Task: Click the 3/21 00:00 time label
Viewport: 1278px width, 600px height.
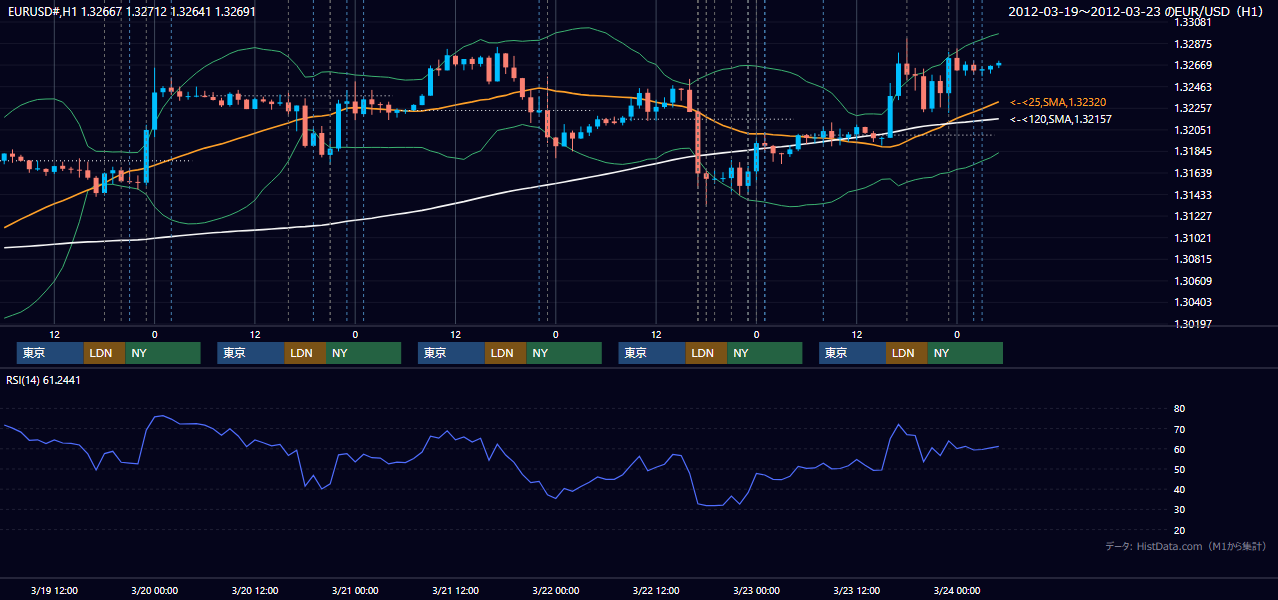Action: (355, 590)
